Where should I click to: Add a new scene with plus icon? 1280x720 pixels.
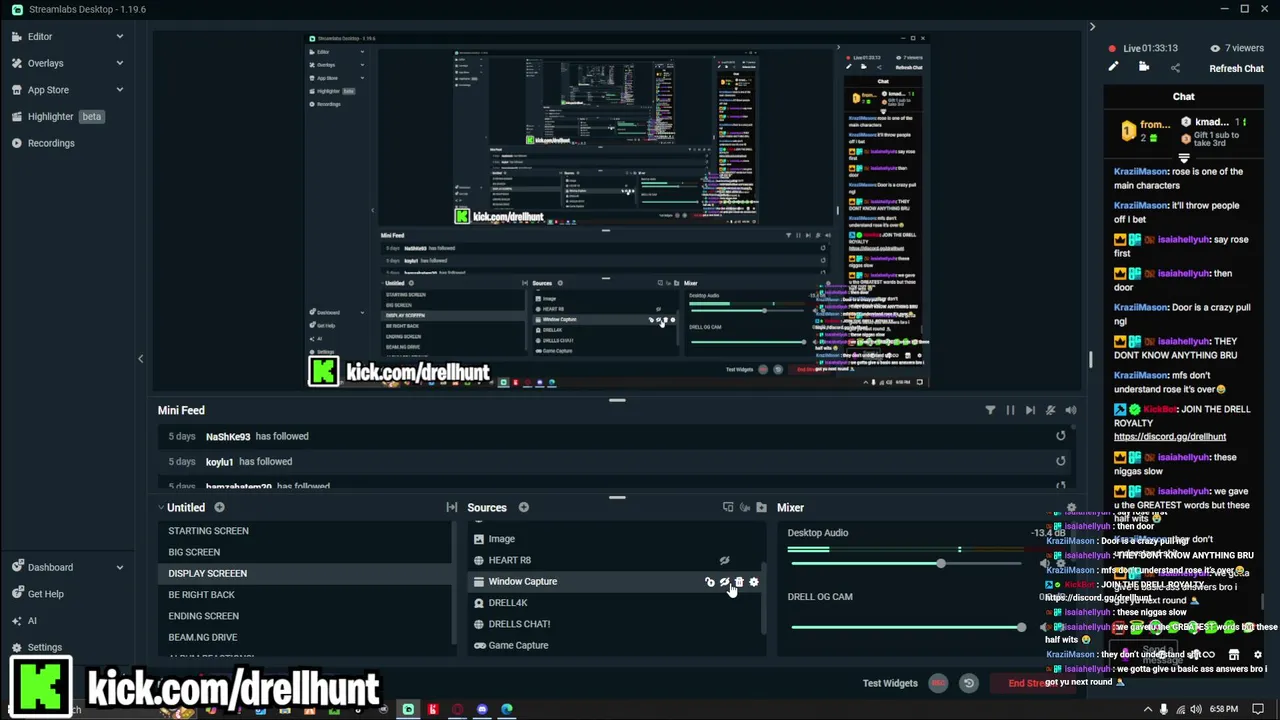coord(219,508)
